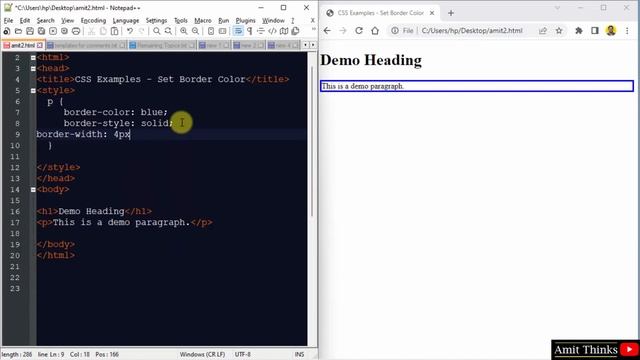
Task: Click the share icon in Chrome address bar
Action: (543, 31)
